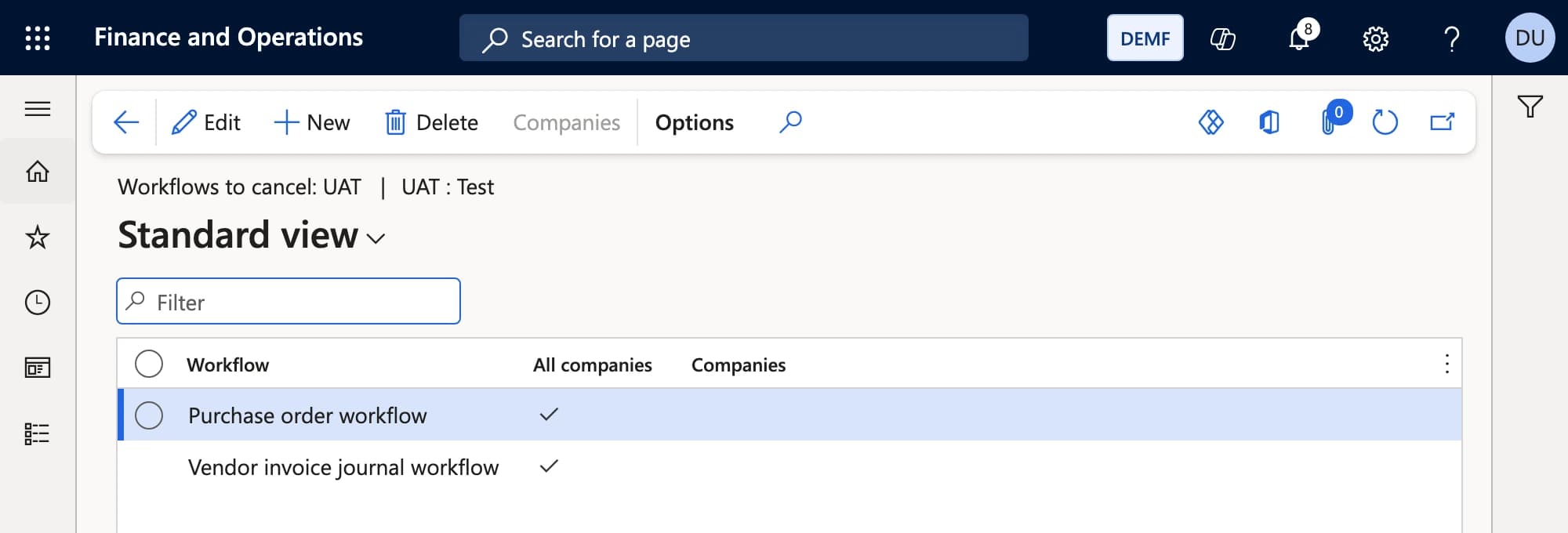The image size is (1568, 533).
Task: Refresh the page
Action: (x=1385, y=122)
